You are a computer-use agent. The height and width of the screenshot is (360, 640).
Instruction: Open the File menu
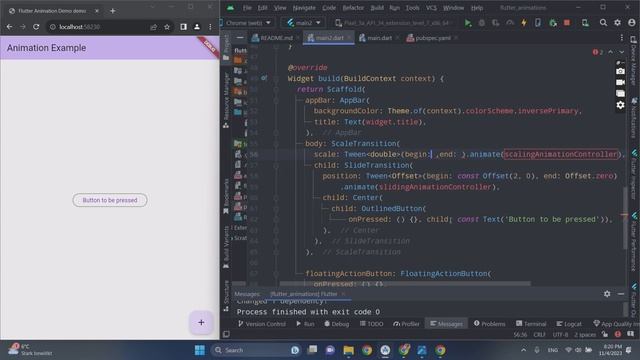(x=247, y=8)
